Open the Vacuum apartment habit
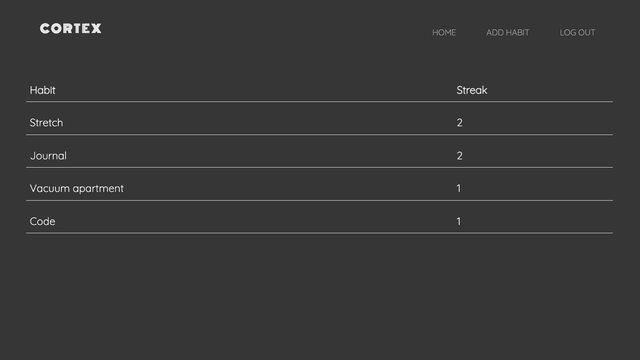The width and height of the screenshot is (640, 360). [76, 189]
